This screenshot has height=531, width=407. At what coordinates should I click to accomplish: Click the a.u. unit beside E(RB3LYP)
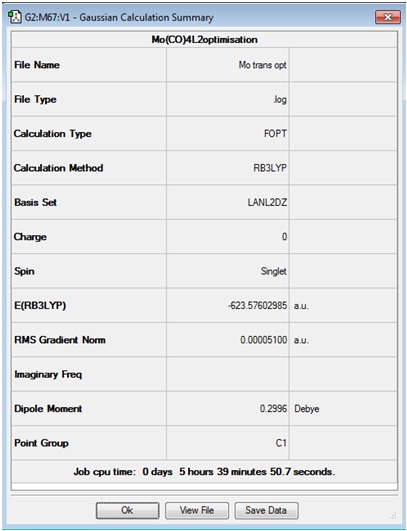[301, 306]
